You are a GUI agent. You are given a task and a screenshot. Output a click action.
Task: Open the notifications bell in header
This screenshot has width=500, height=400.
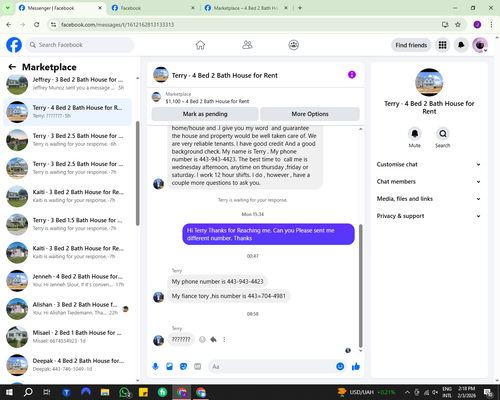[461, 45]
